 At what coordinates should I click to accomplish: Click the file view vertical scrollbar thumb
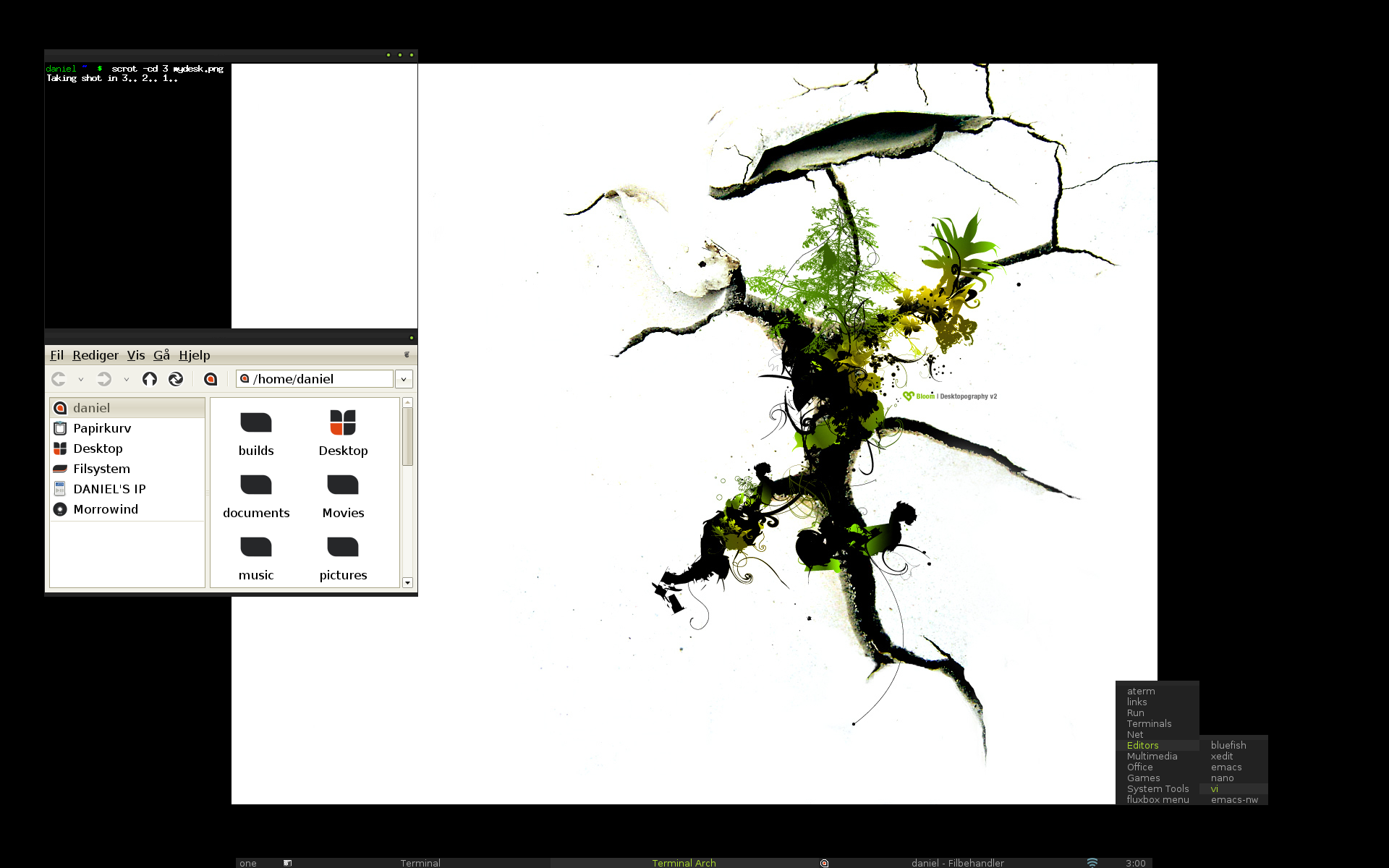408,437
